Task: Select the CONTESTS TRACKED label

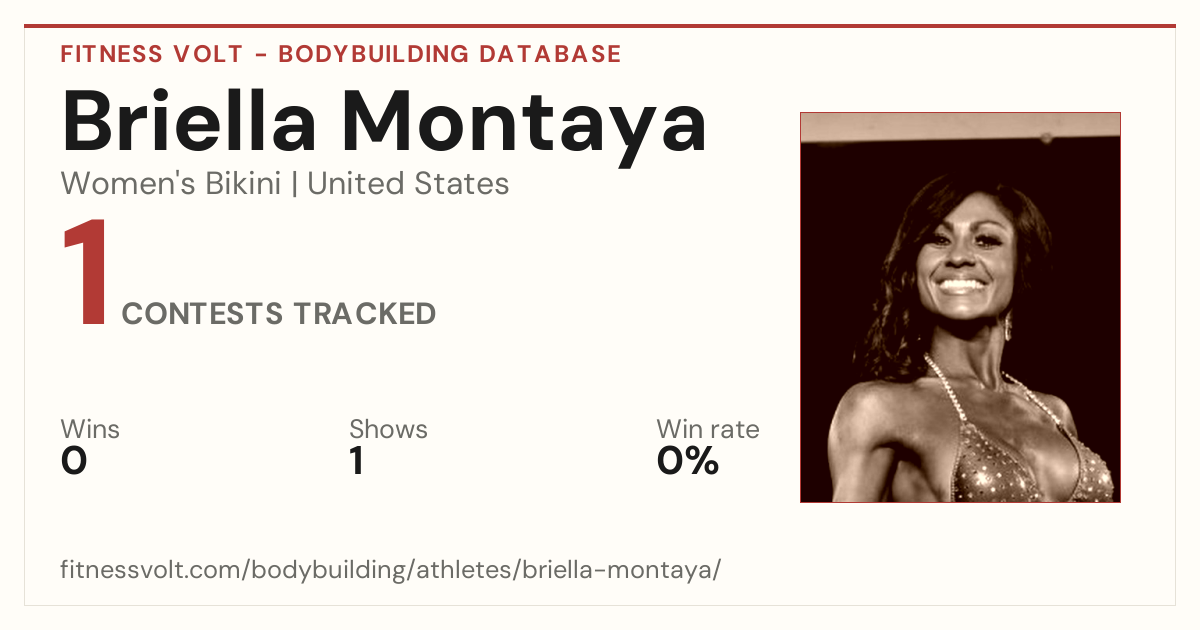Action: point(279,314)
